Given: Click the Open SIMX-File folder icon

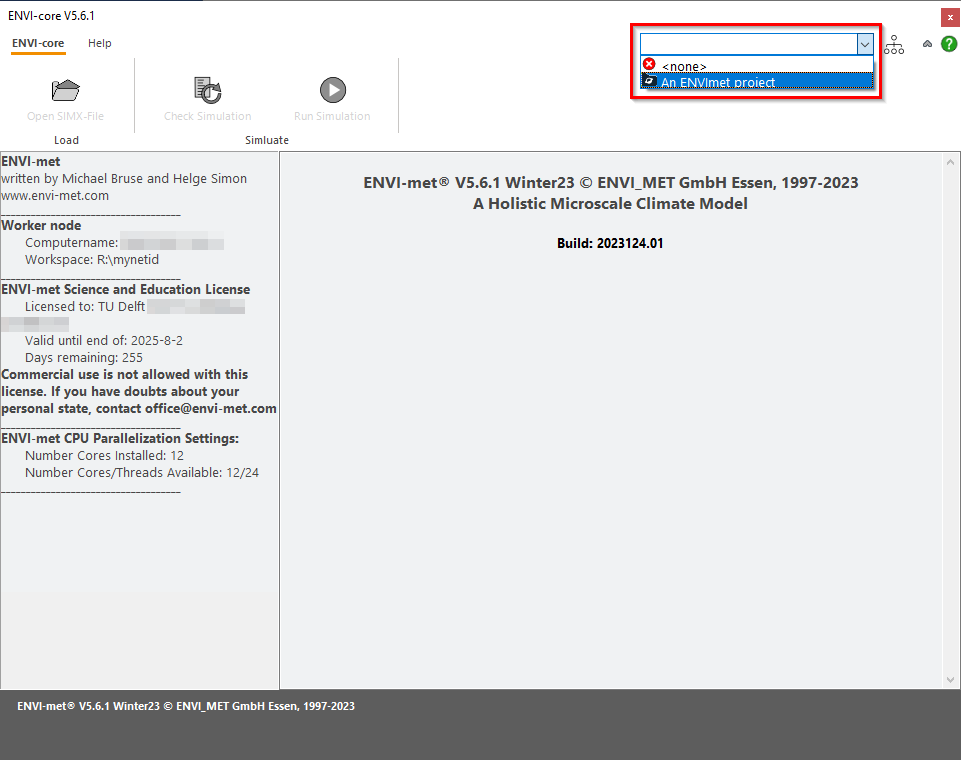Looking at the screenshot, I should [65, 91].
